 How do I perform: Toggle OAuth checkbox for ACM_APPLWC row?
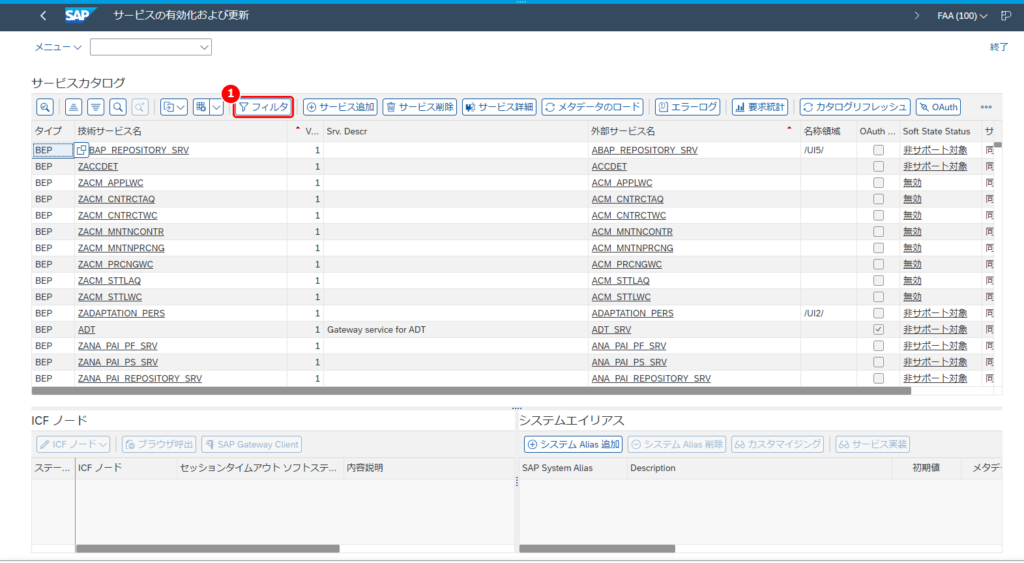pos(878,183)
